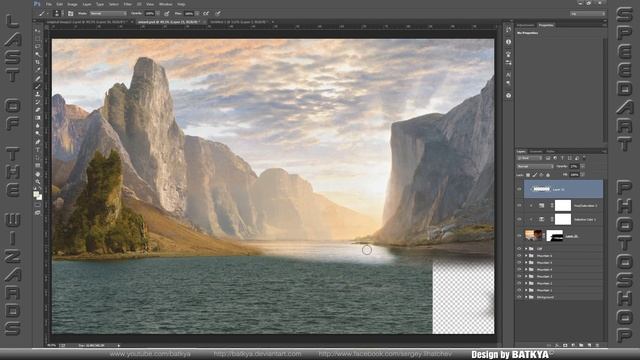640x360 pixels.
Task: Select the Path Selection tool
Action: coord(38,158)
